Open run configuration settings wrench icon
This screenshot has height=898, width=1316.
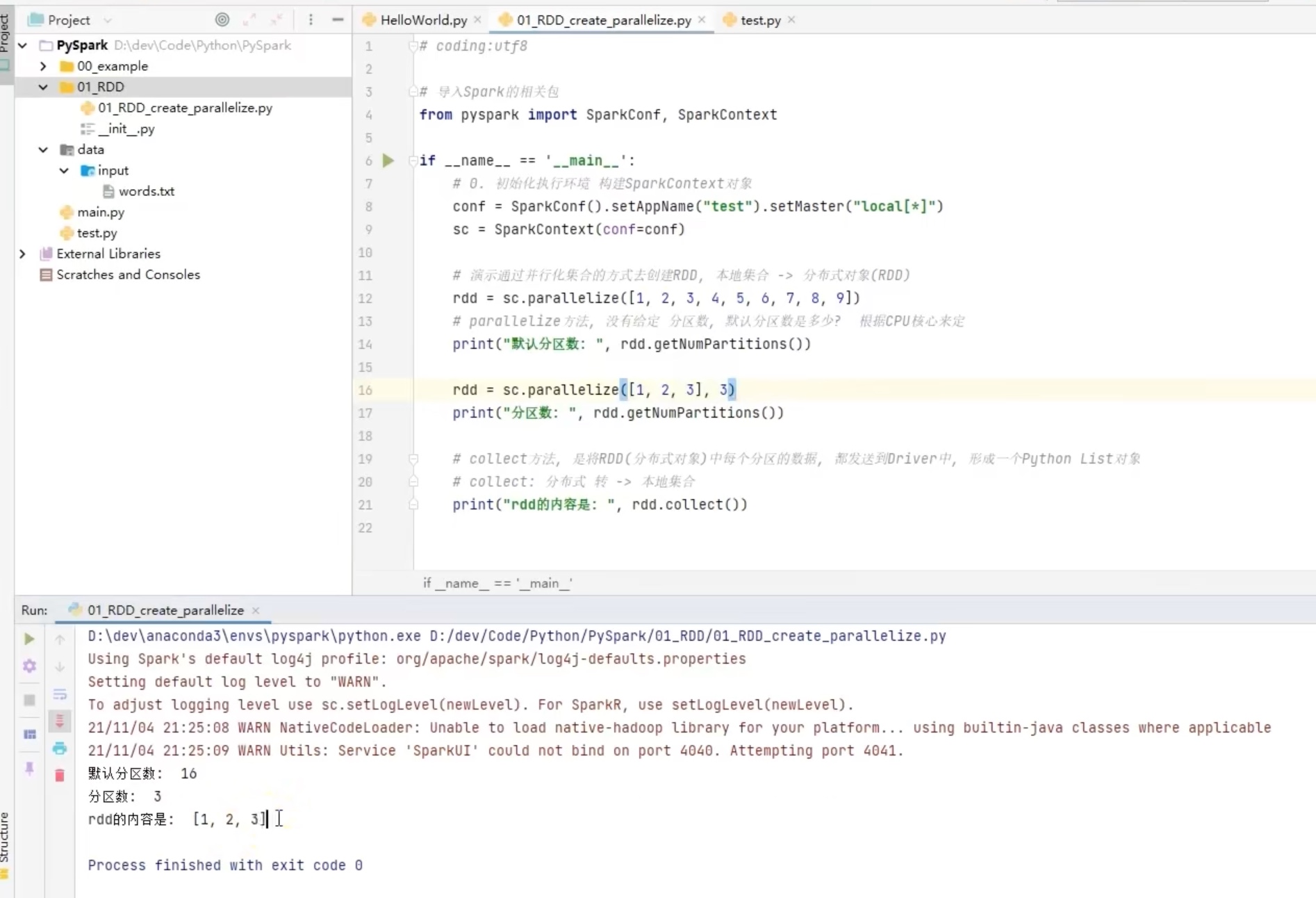[29, 666]
